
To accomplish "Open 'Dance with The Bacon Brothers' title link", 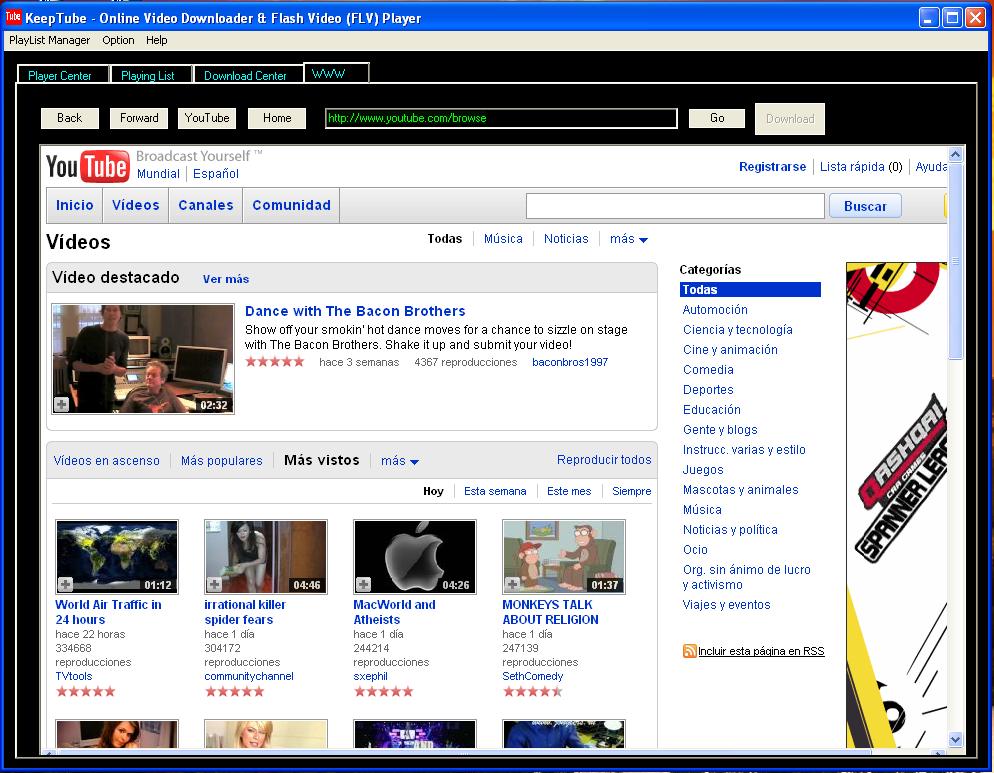I will pyautogui.click(x=355, y=311).
